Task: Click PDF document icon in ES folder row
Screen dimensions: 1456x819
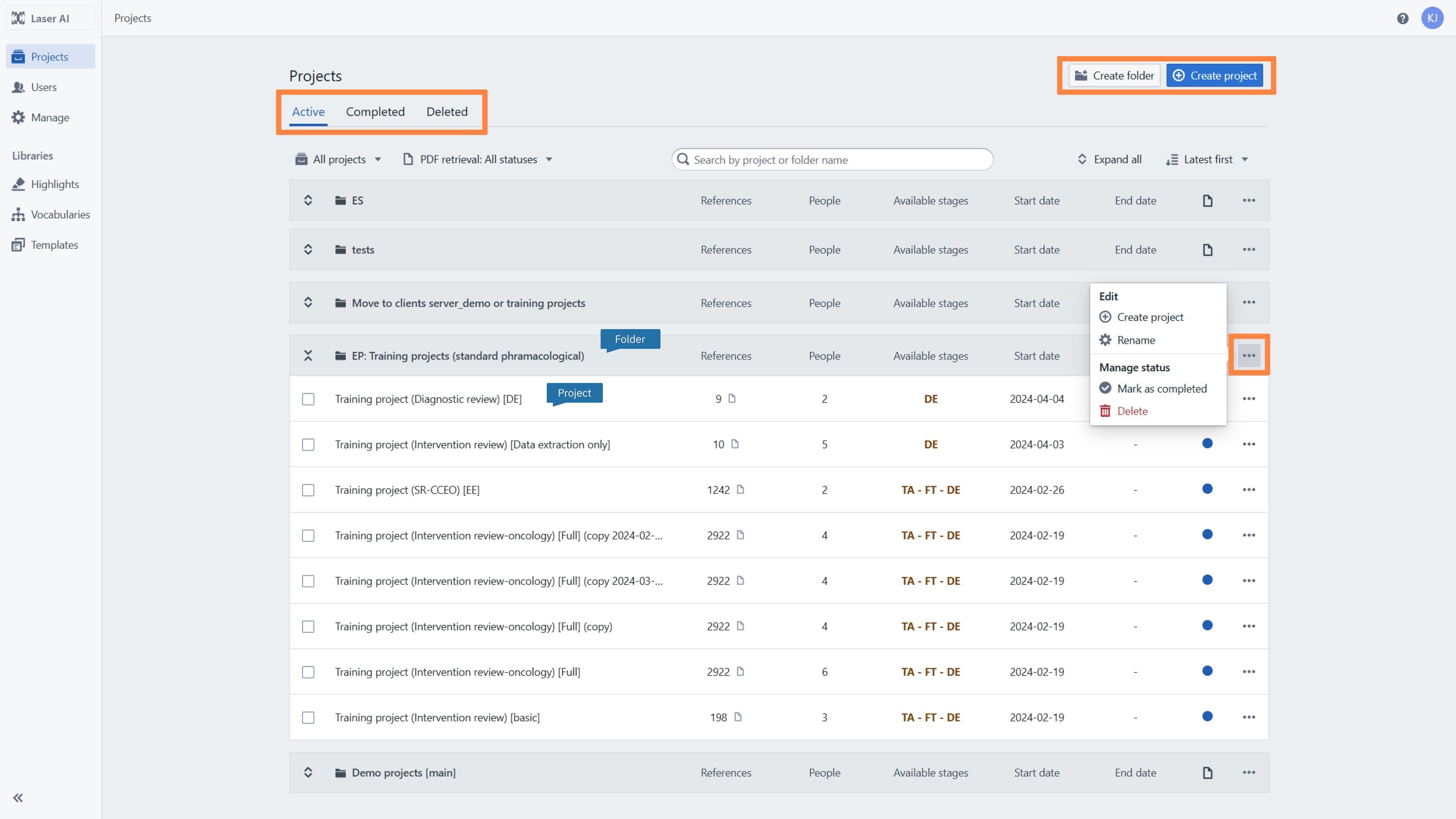Action: click(x=1207, y=201)
